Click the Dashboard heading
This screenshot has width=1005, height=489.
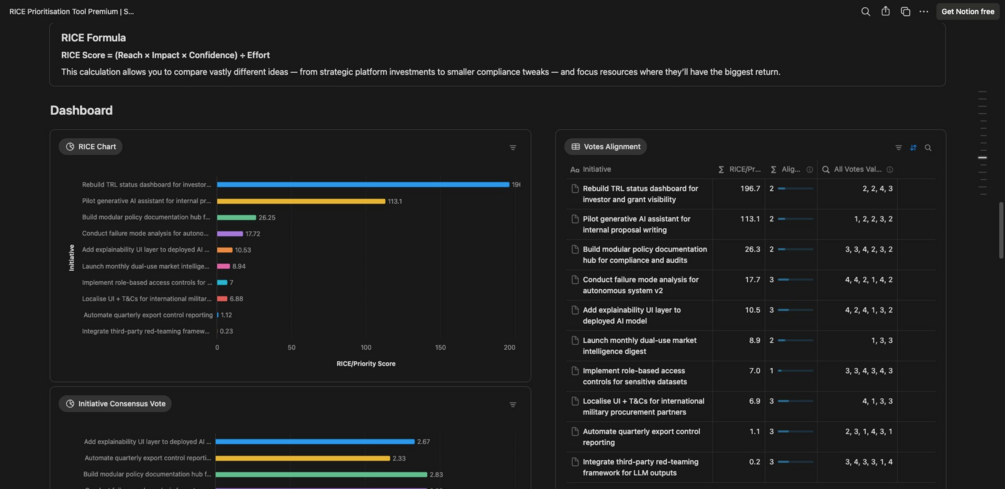click(81, 110)
